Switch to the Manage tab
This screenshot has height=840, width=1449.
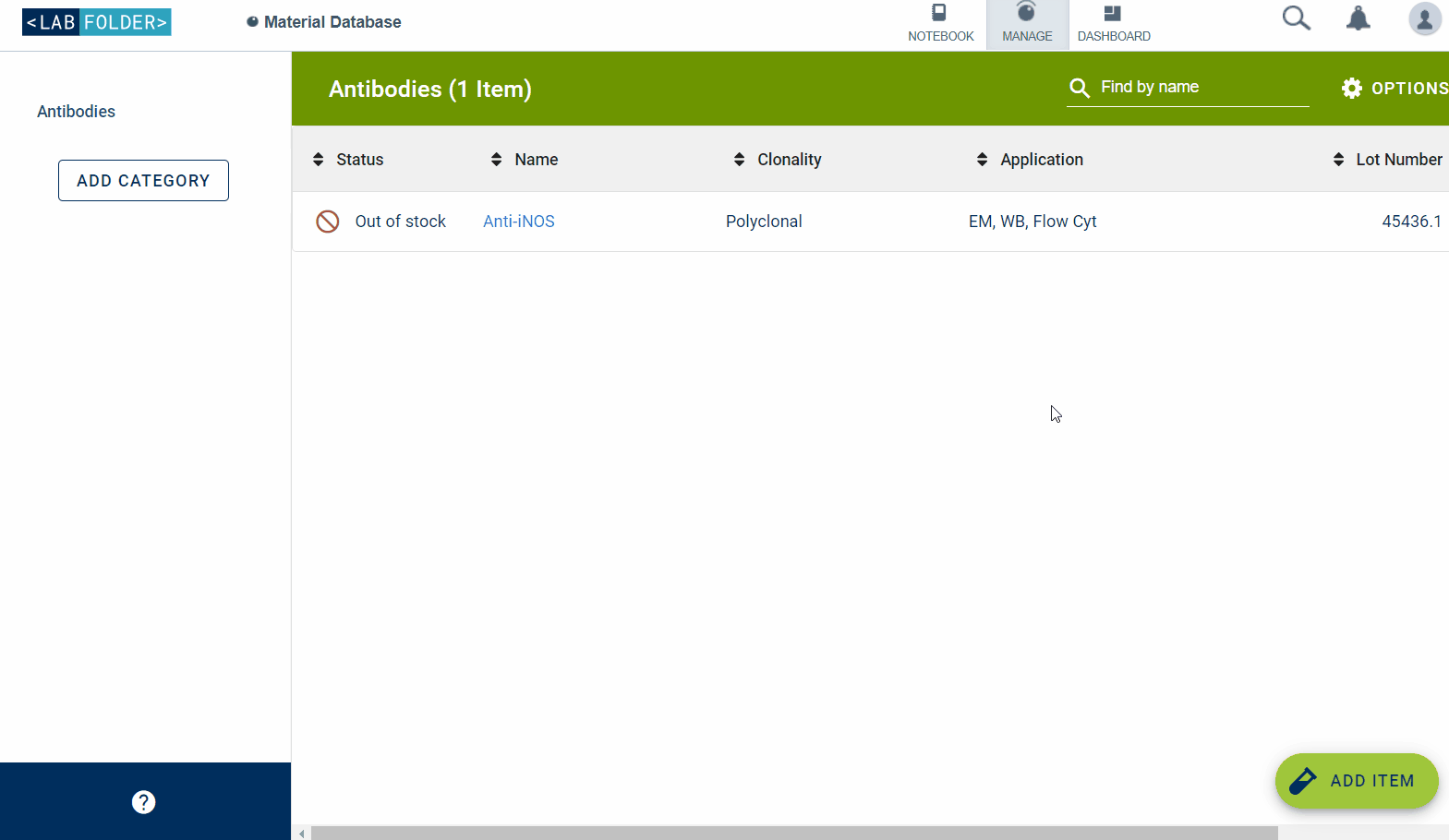pyautogui.click(x=1027, y=25)
